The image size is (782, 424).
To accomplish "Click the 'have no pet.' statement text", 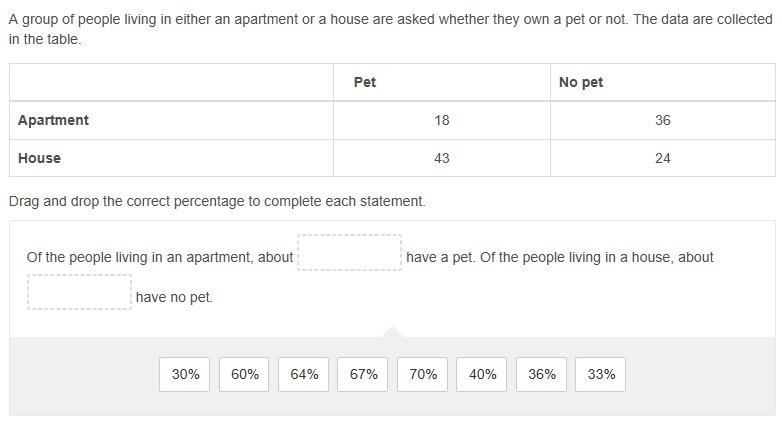I will pos(174,297).
